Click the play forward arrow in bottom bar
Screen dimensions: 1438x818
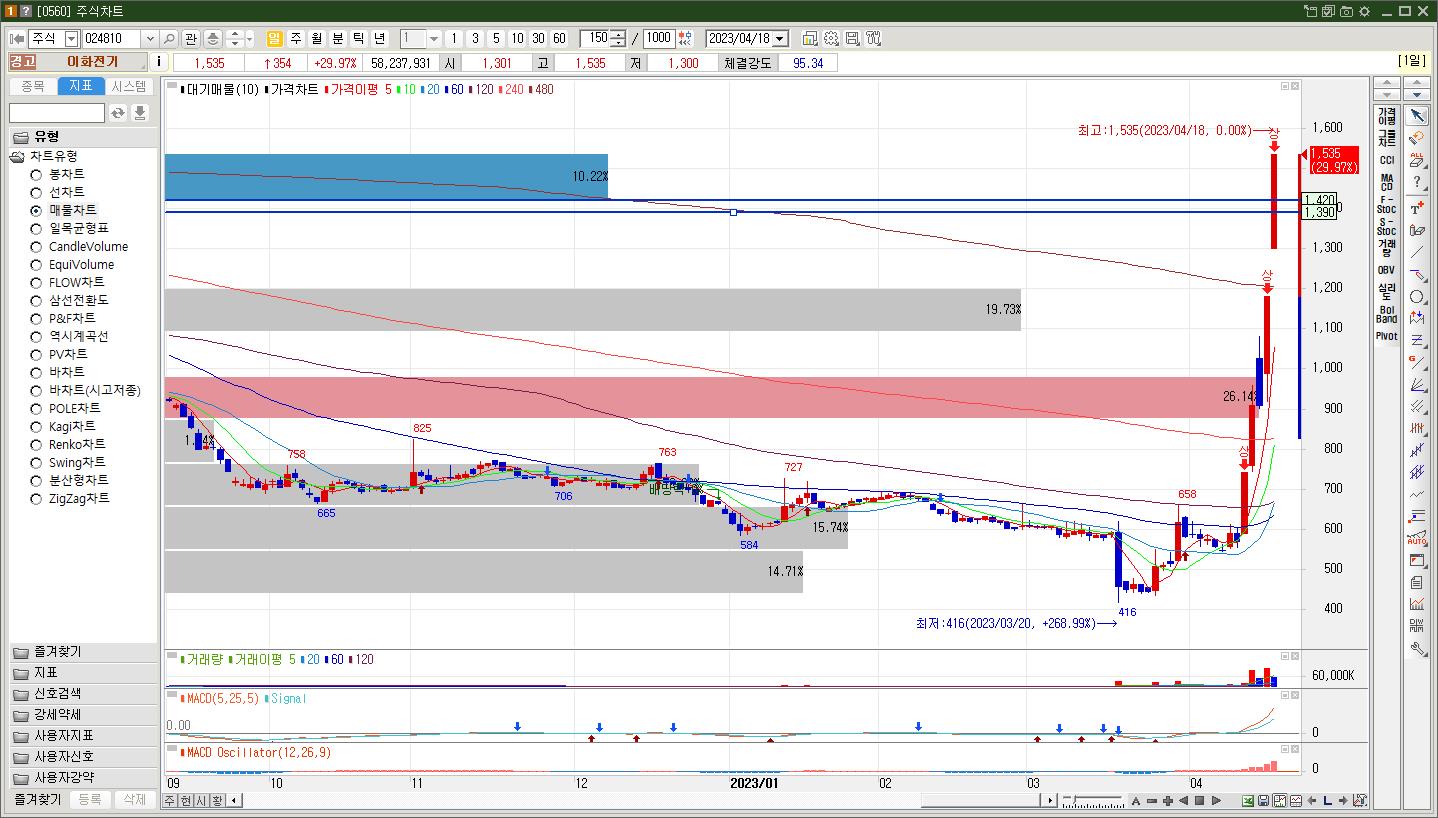1216,801
